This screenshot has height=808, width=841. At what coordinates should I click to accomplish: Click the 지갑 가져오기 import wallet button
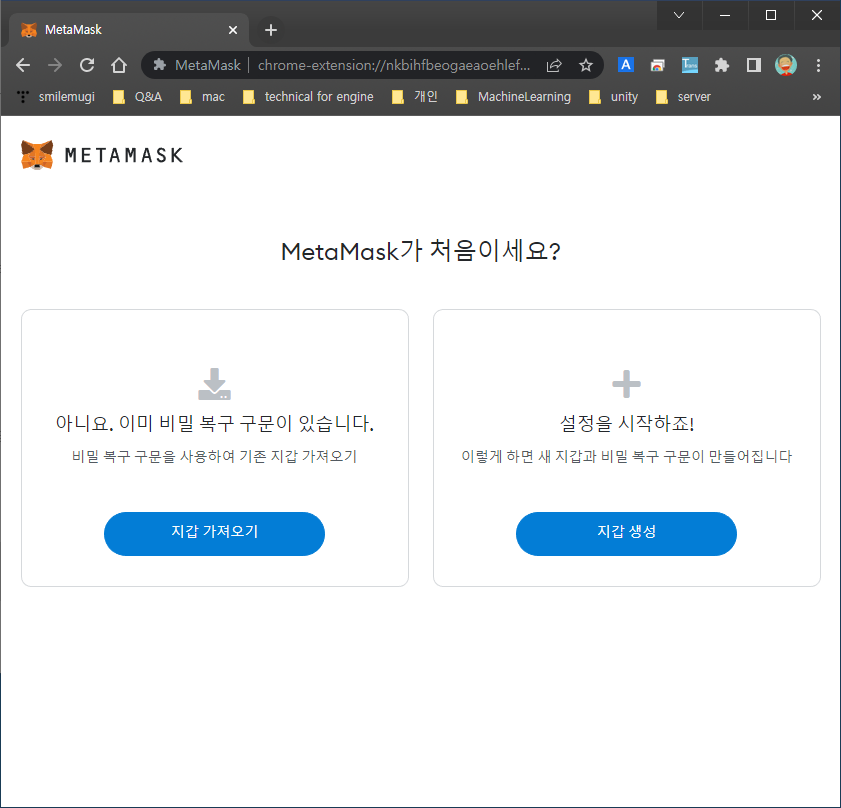pyautogui.click(x=214, y=533)
